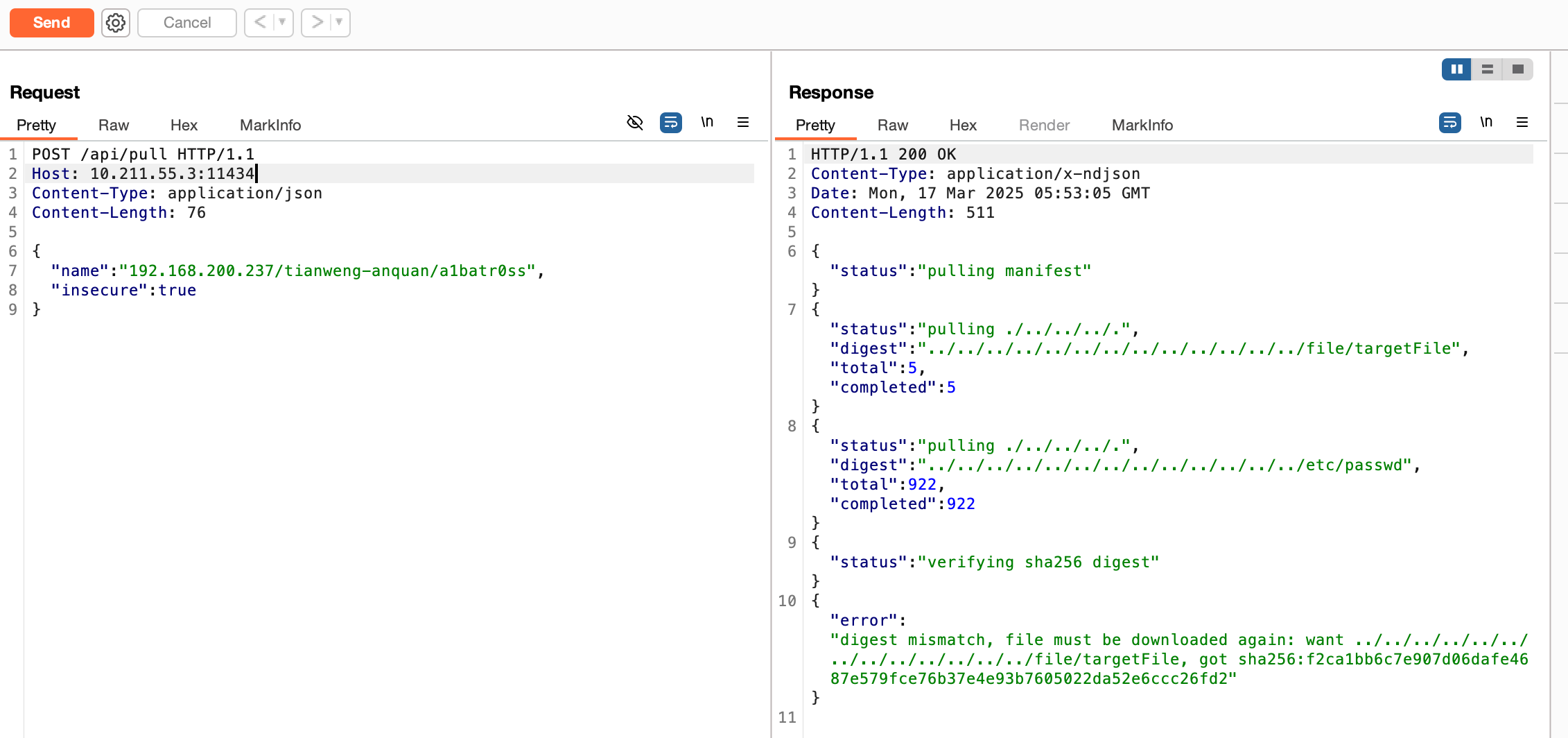Open the Response Hex tab

click(x=963, y=126)
